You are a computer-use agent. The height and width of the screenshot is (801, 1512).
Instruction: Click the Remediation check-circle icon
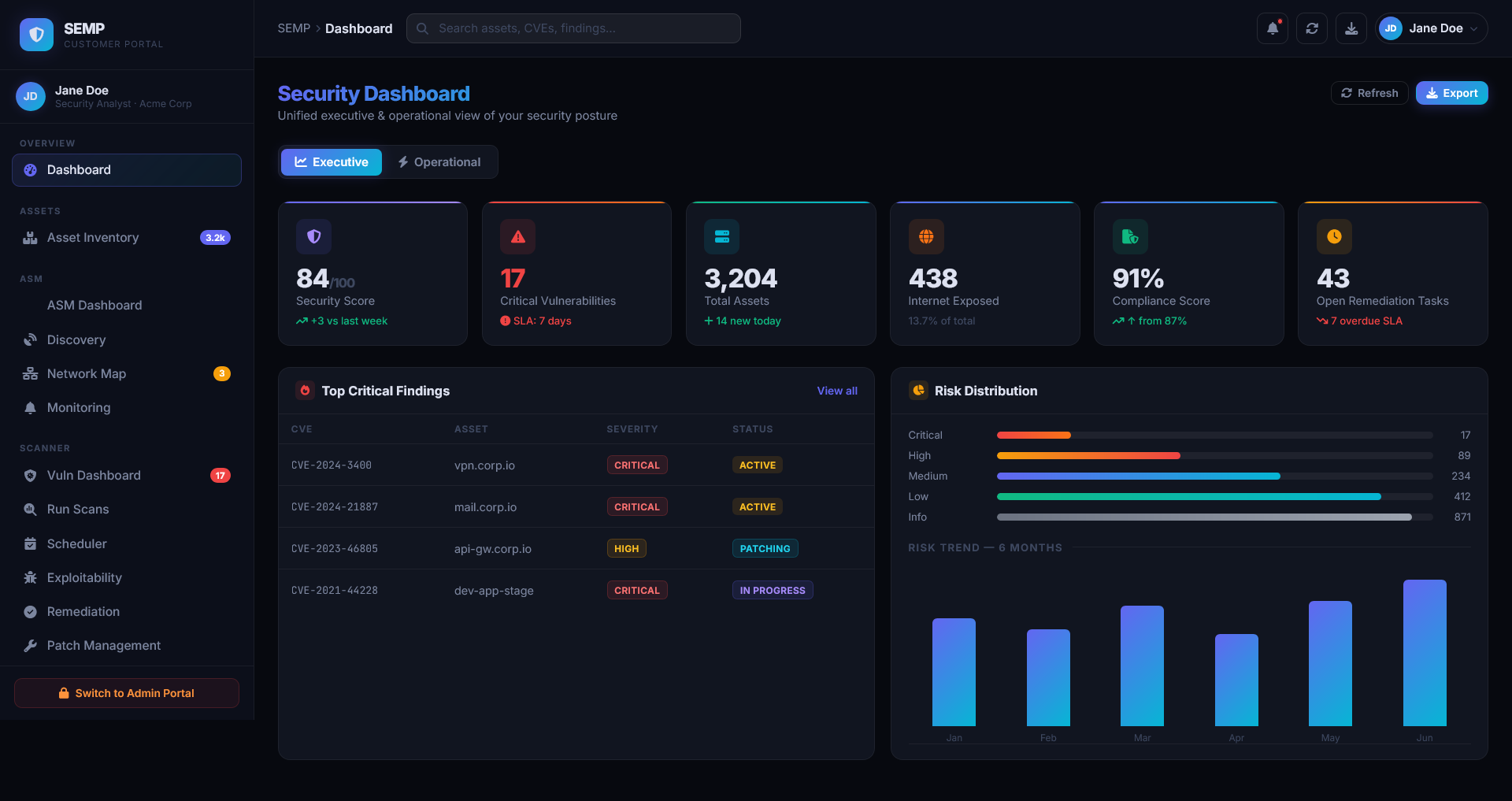[30, 612]
